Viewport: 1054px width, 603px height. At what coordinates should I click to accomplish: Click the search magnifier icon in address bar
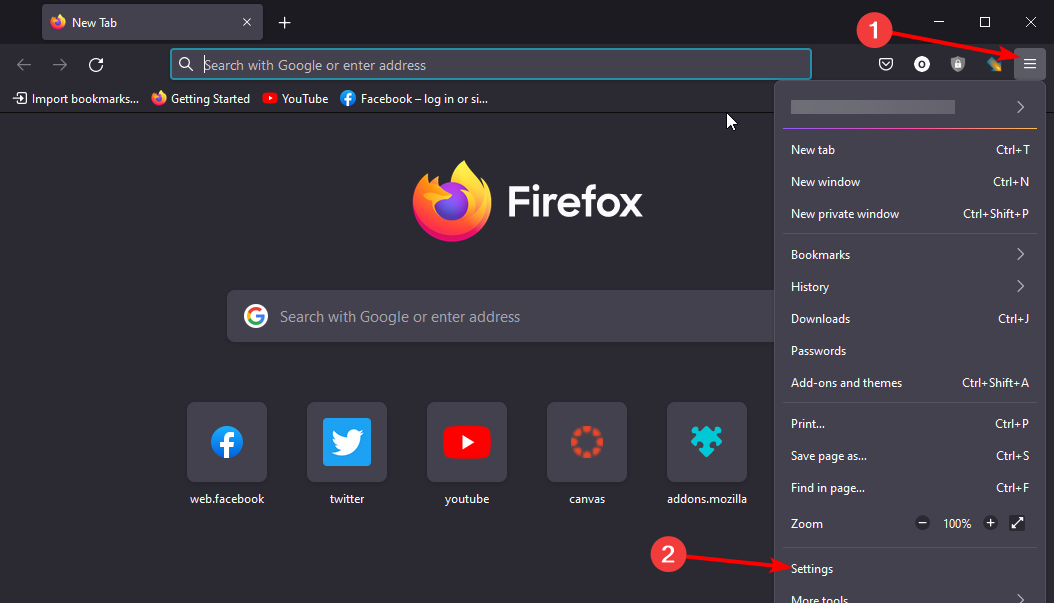[186, 64]
